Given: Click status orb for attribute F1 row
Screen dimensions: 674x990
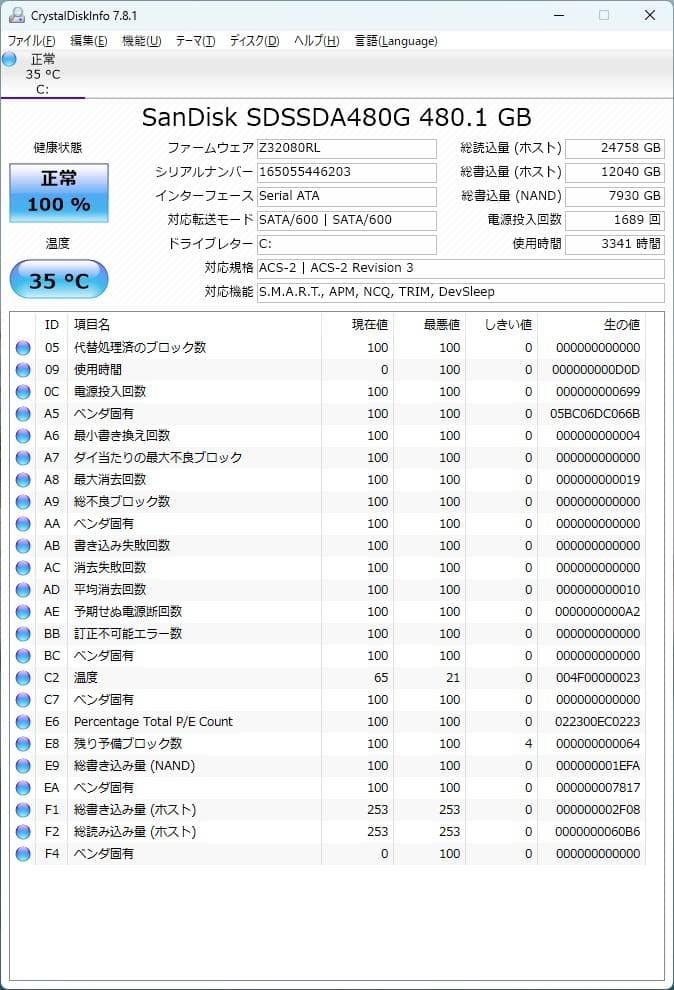Looking at the screenshot, I should pyautogui.click(x=23, y=810).
